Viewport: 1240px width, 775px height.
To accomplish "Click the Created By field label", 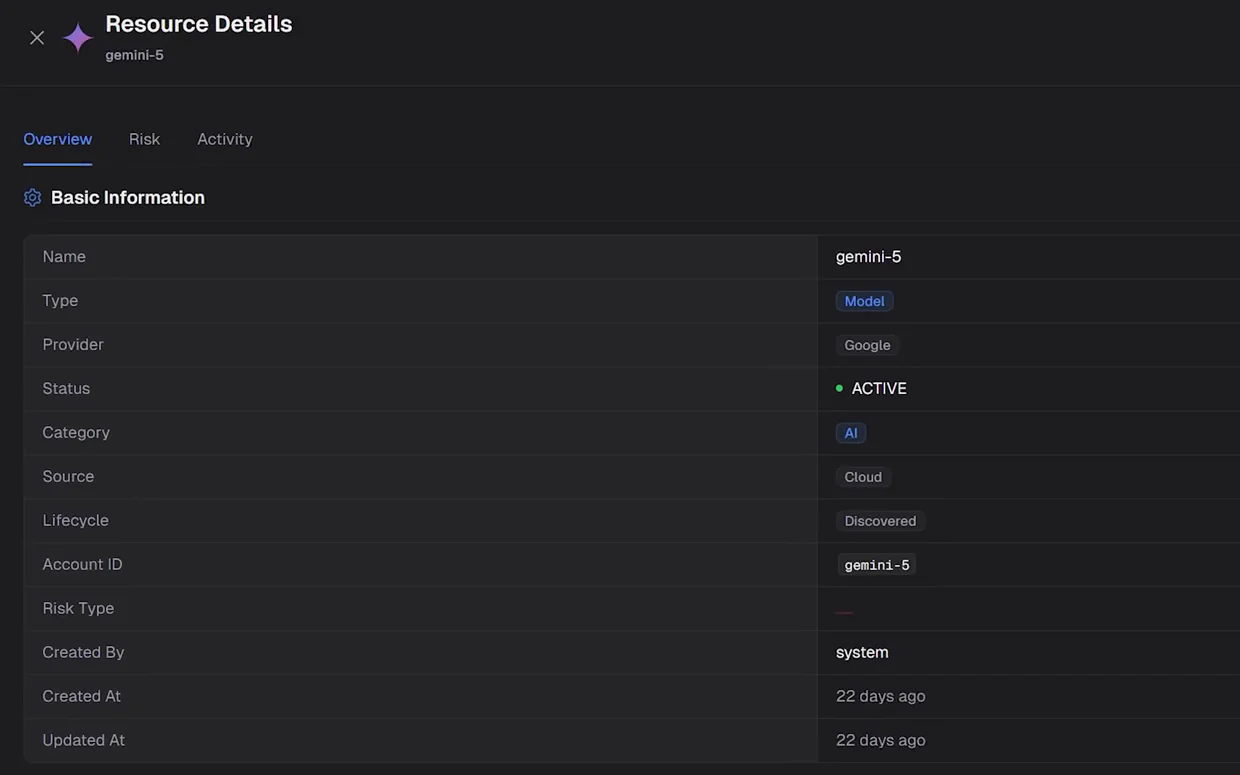I will click(x=83, y=653).
